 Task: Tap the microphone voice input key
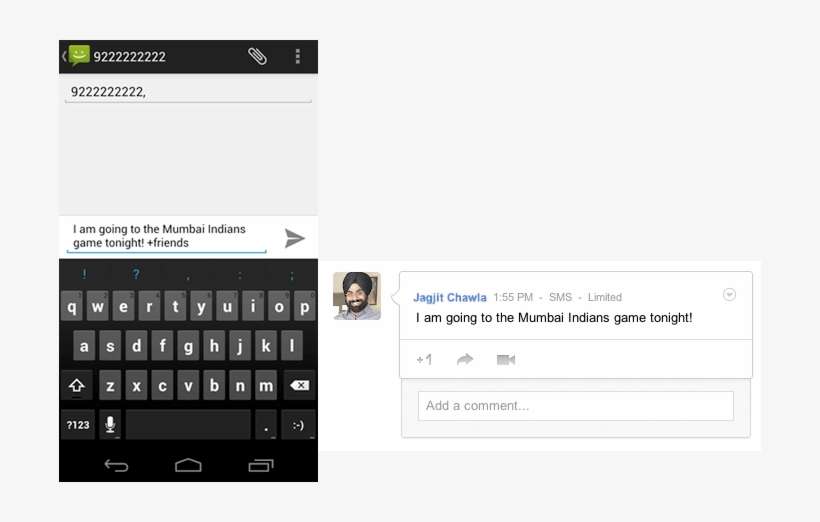coord(109,424)
